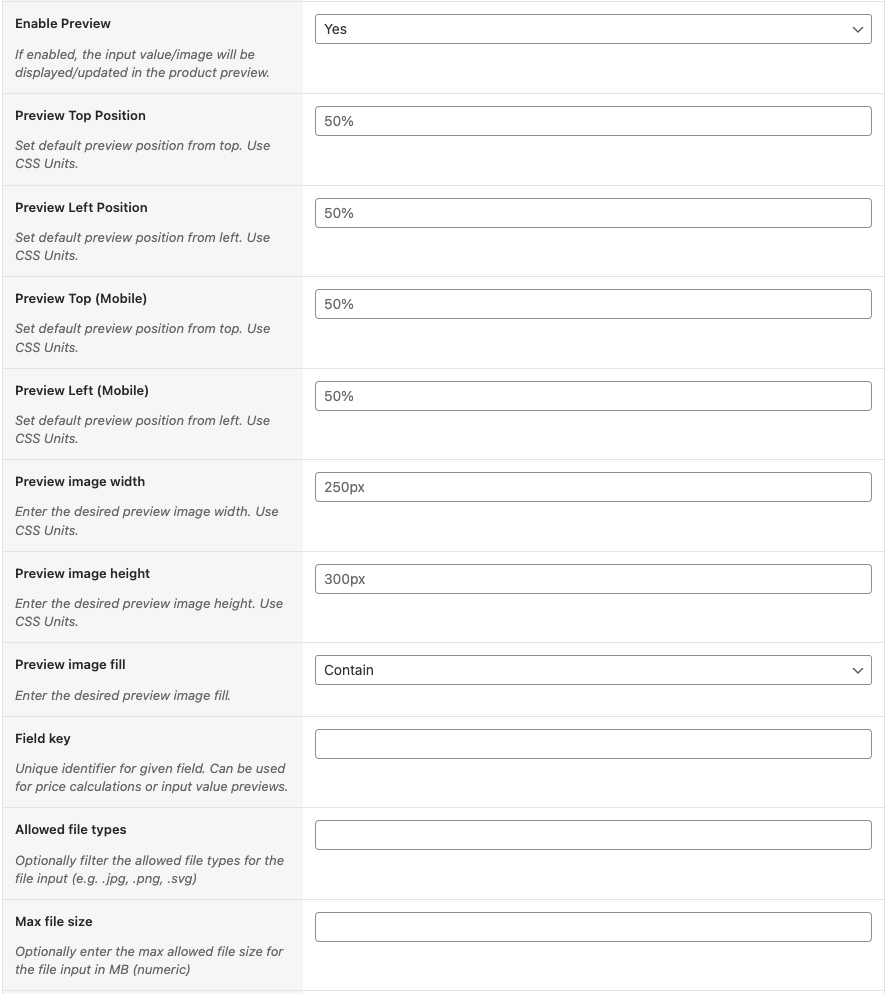889x994 pixels.
Task: Click the 'Field key' label text
Action: point(43,738)
